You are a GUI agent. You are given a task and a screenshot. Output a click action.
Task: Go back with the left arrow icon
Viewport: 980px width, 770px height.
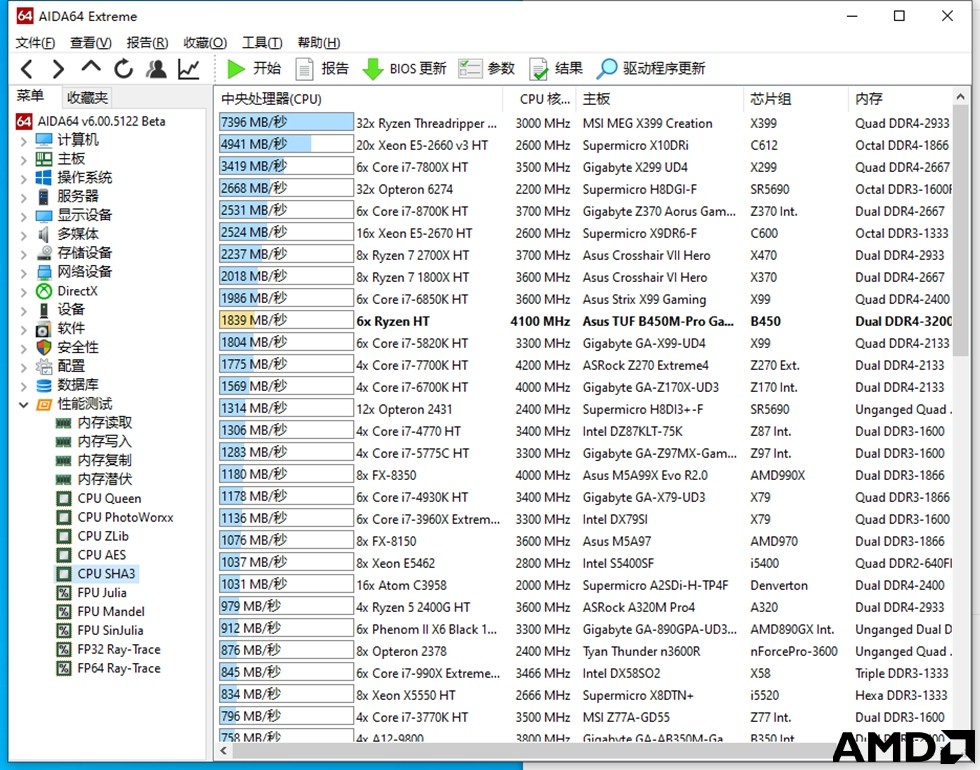pyautogui.click(x=26, y=69)
